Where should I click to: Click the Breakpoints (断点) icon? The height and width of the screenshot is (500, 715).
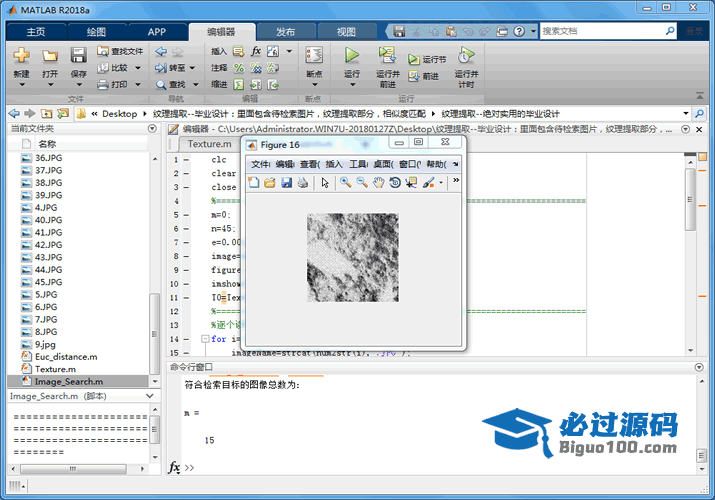tap(314, 60)
